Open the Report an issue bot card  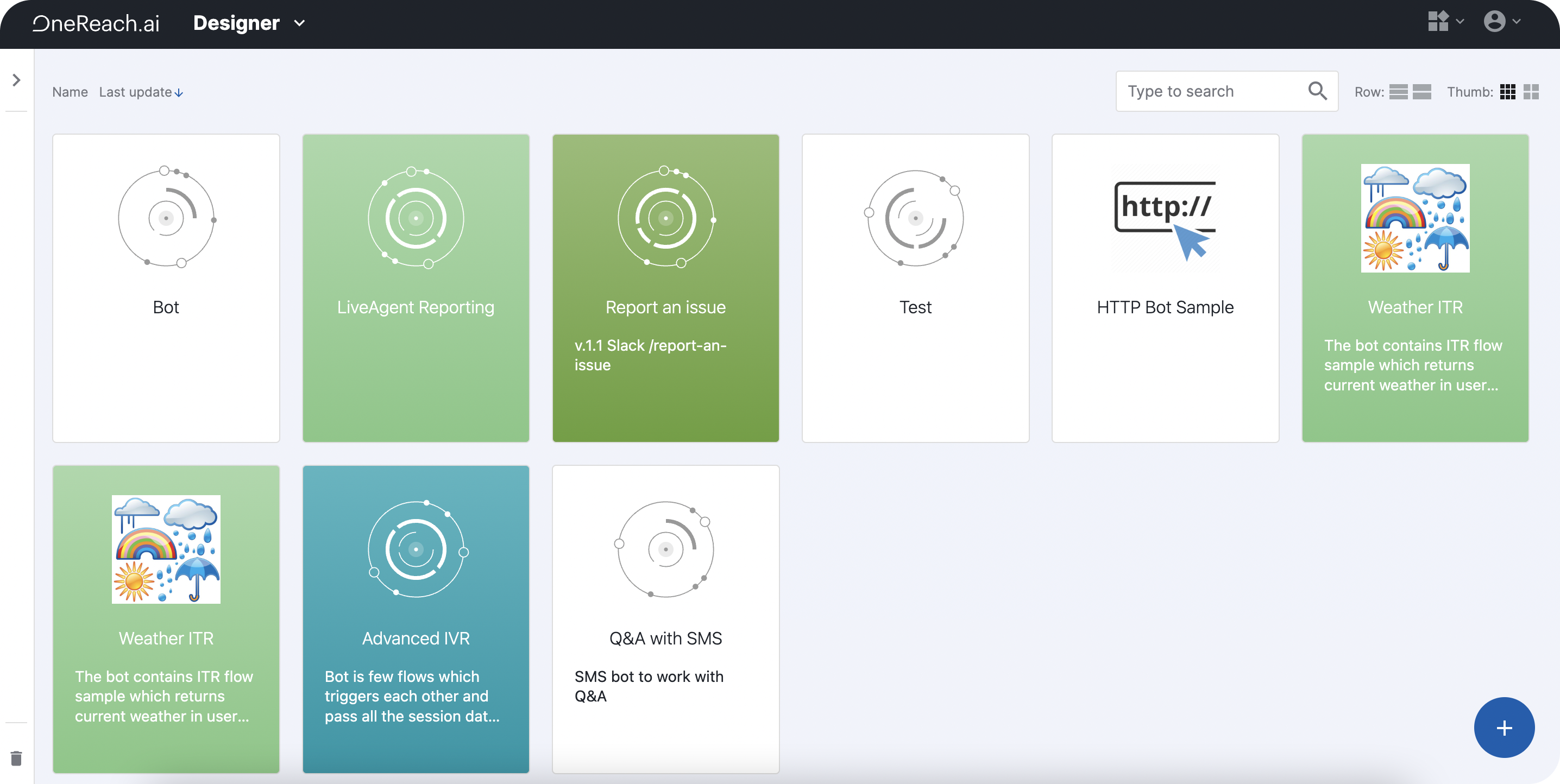(x=665, y=288)
